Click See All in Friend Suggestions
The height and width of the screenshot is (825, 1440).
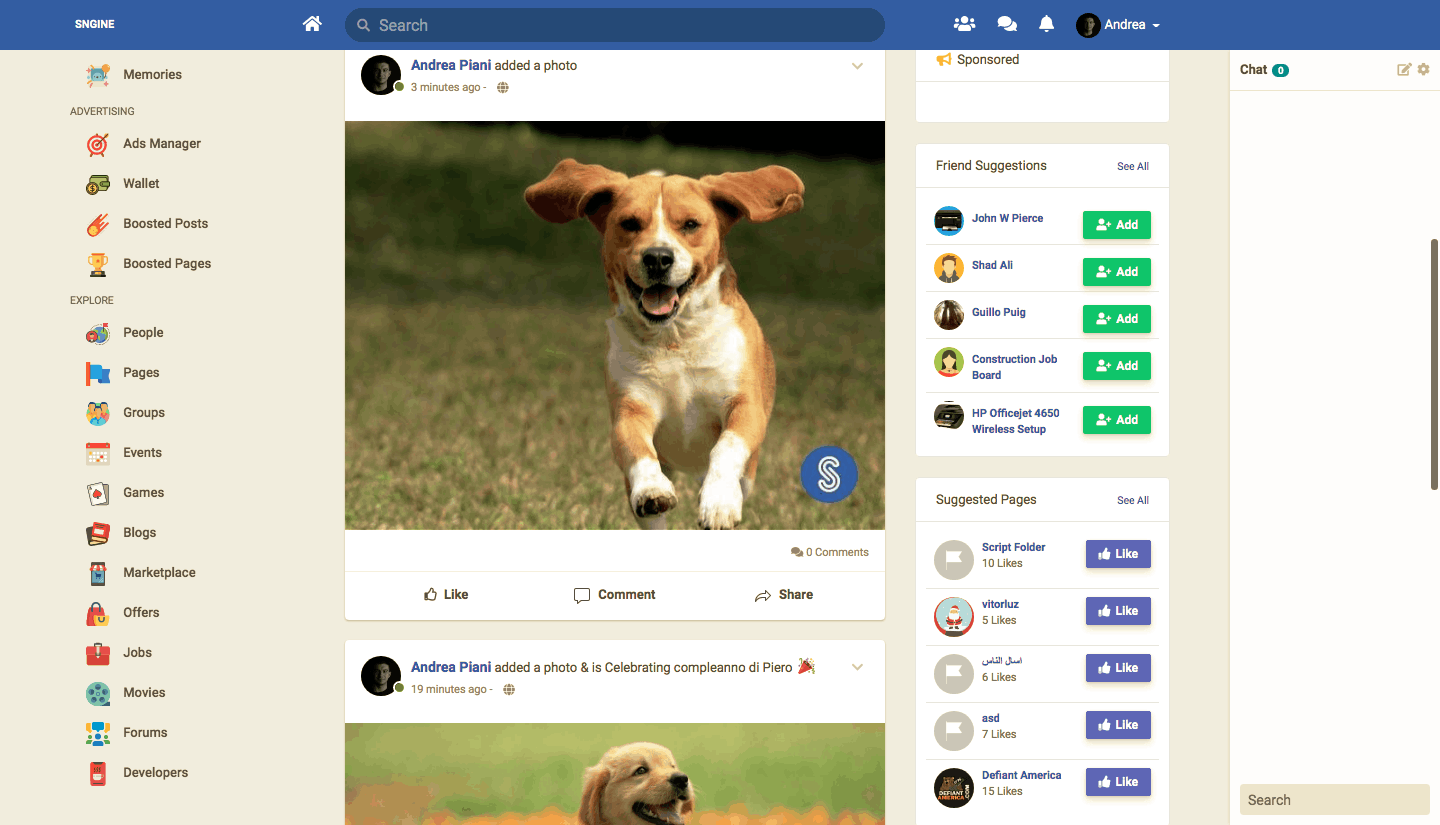click(1132, 167)
